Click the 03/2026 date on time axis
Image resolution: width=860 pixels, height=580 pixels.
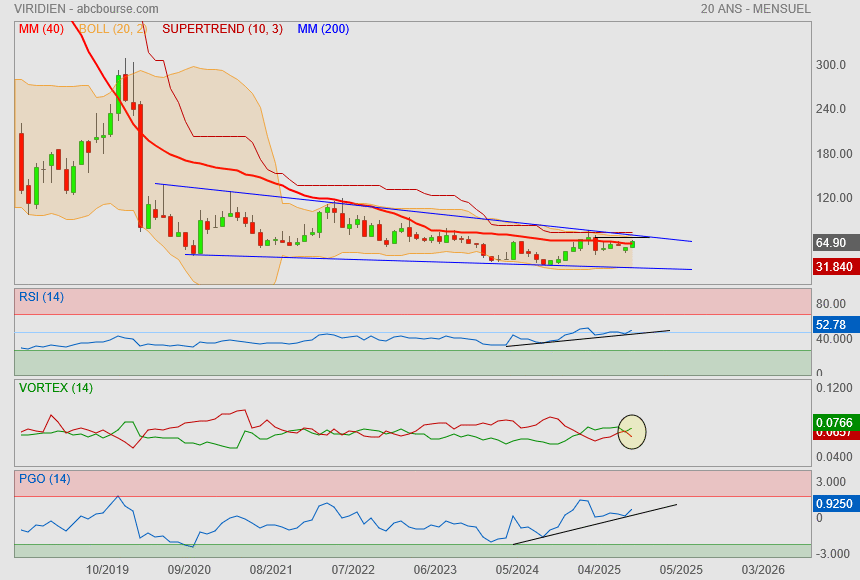(x=762, y=570)
